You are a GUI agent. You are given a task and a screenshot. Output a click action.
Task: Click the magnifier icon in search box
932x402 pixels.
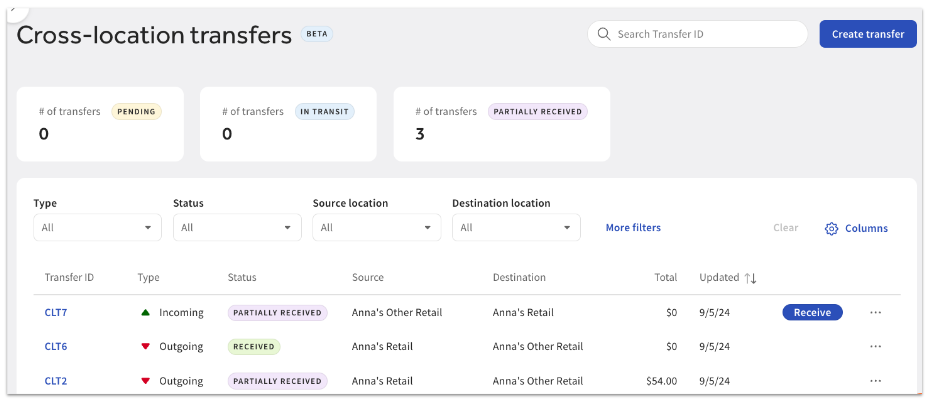point(604,34)
